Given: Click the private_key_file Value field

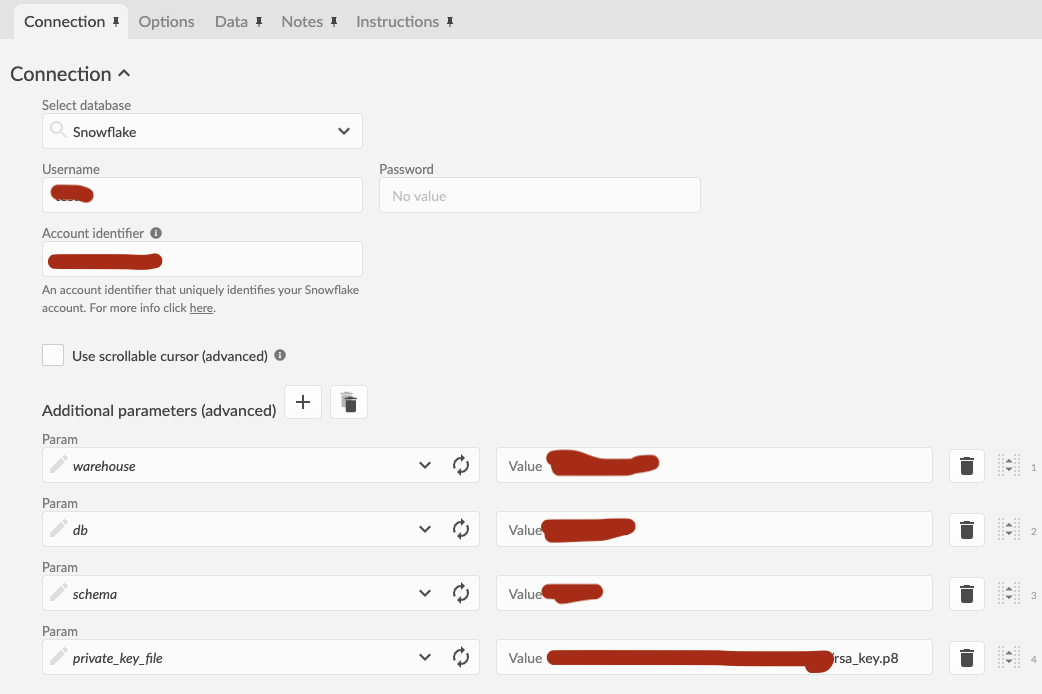Looking at the screenshot, I should (714, 657).
